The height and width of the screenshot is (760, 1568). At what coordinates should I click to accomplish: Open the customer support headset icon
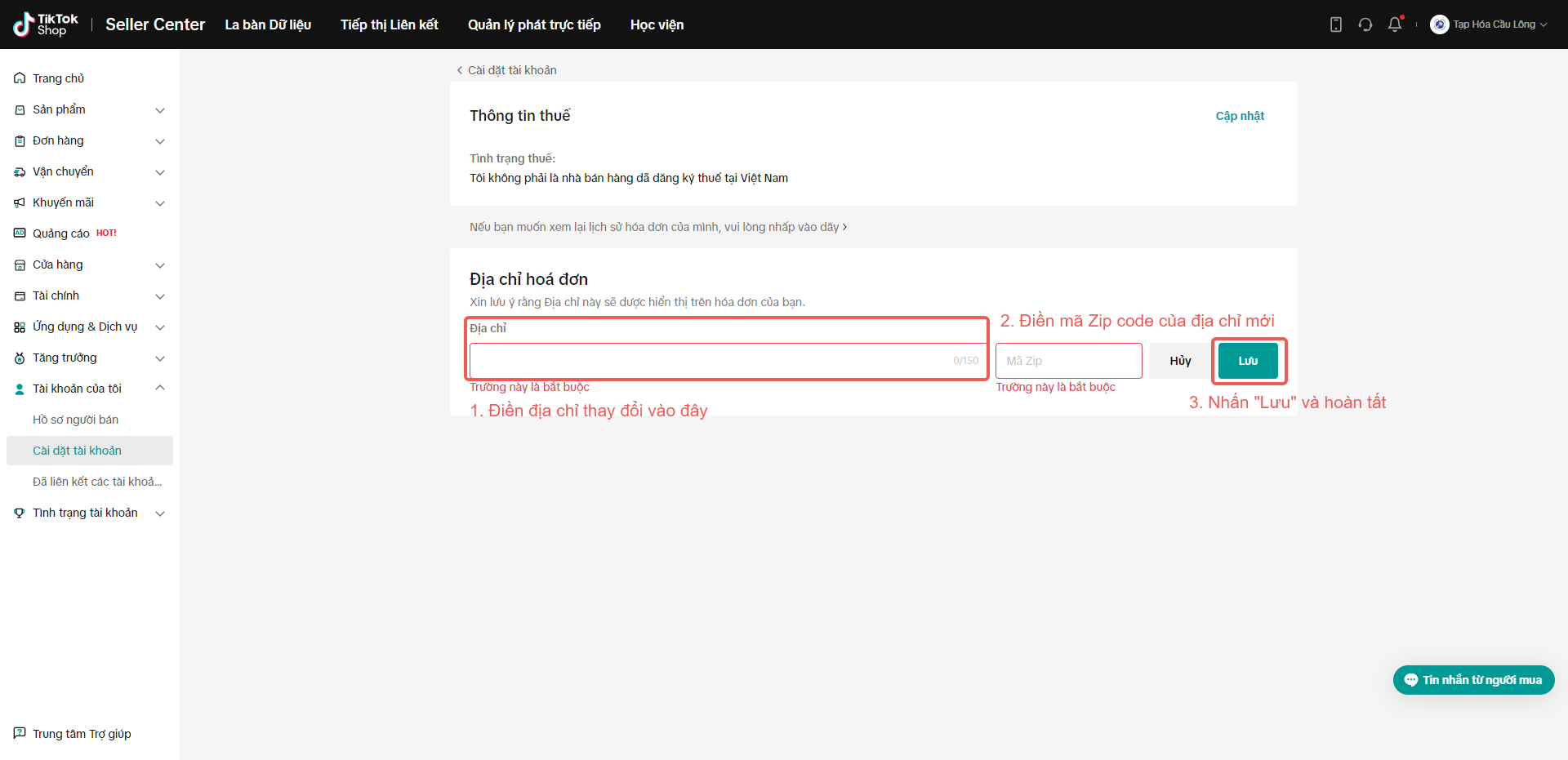click(1365, 24)
